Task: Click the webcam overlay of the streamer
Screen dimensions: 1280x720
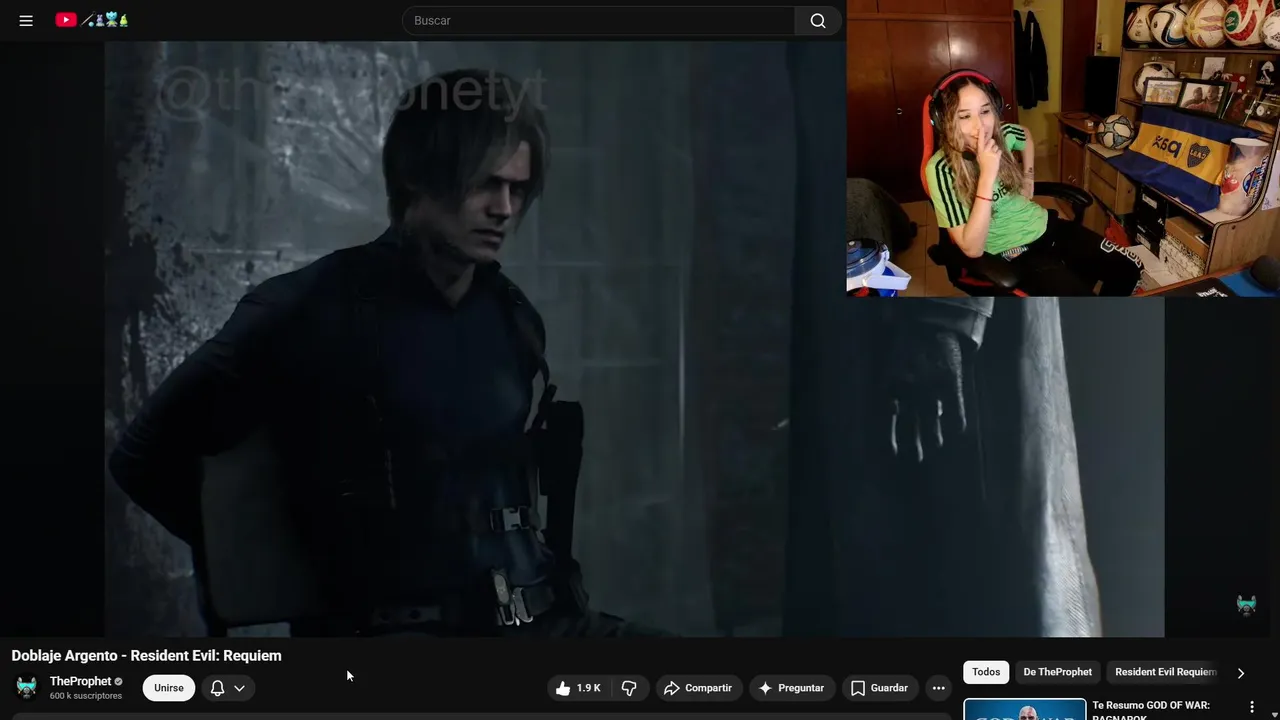Action: coord(1063,148)
